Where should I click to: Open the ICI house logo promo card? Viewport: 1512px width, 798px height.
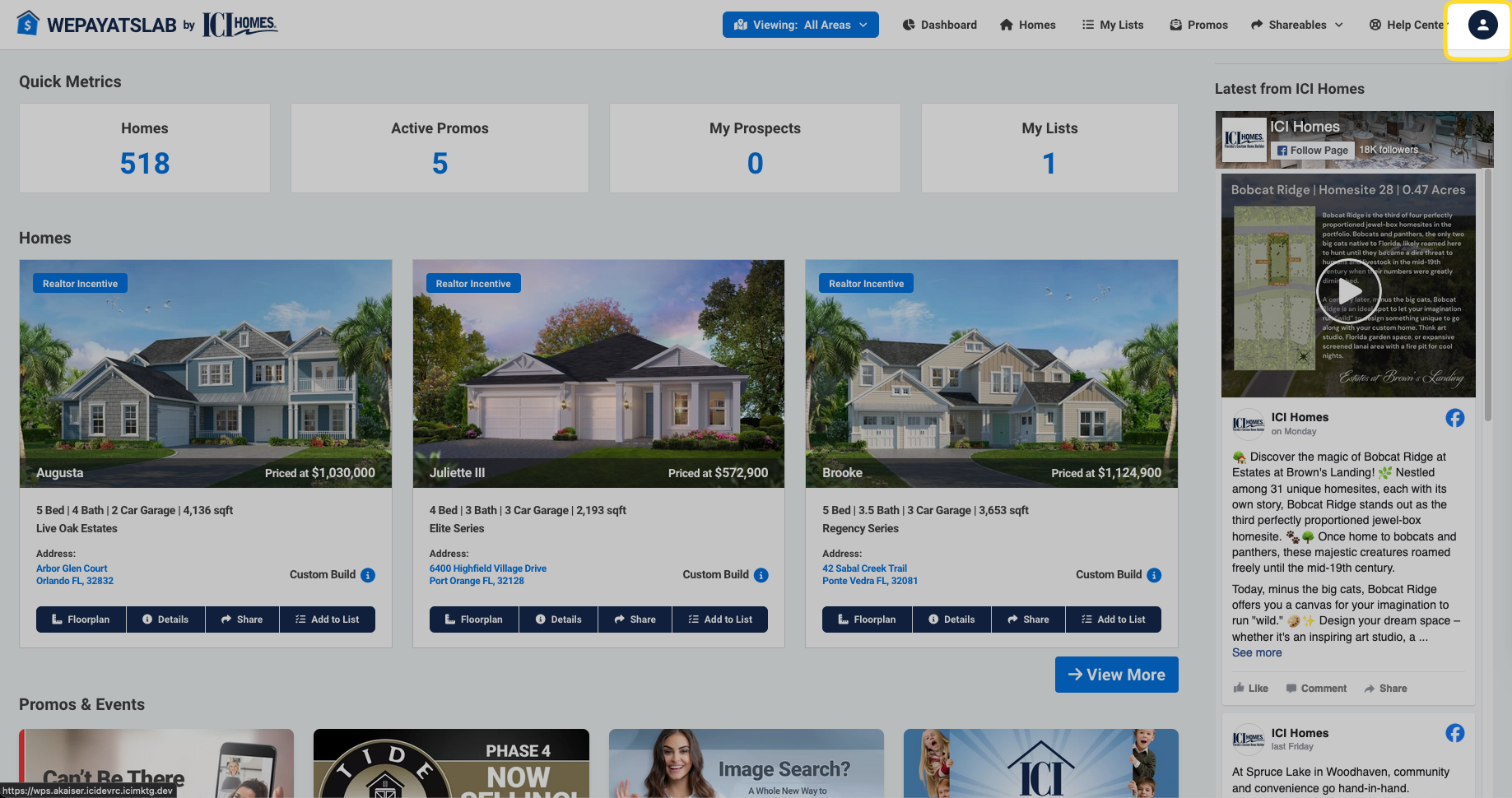[x=1041, y=763]
